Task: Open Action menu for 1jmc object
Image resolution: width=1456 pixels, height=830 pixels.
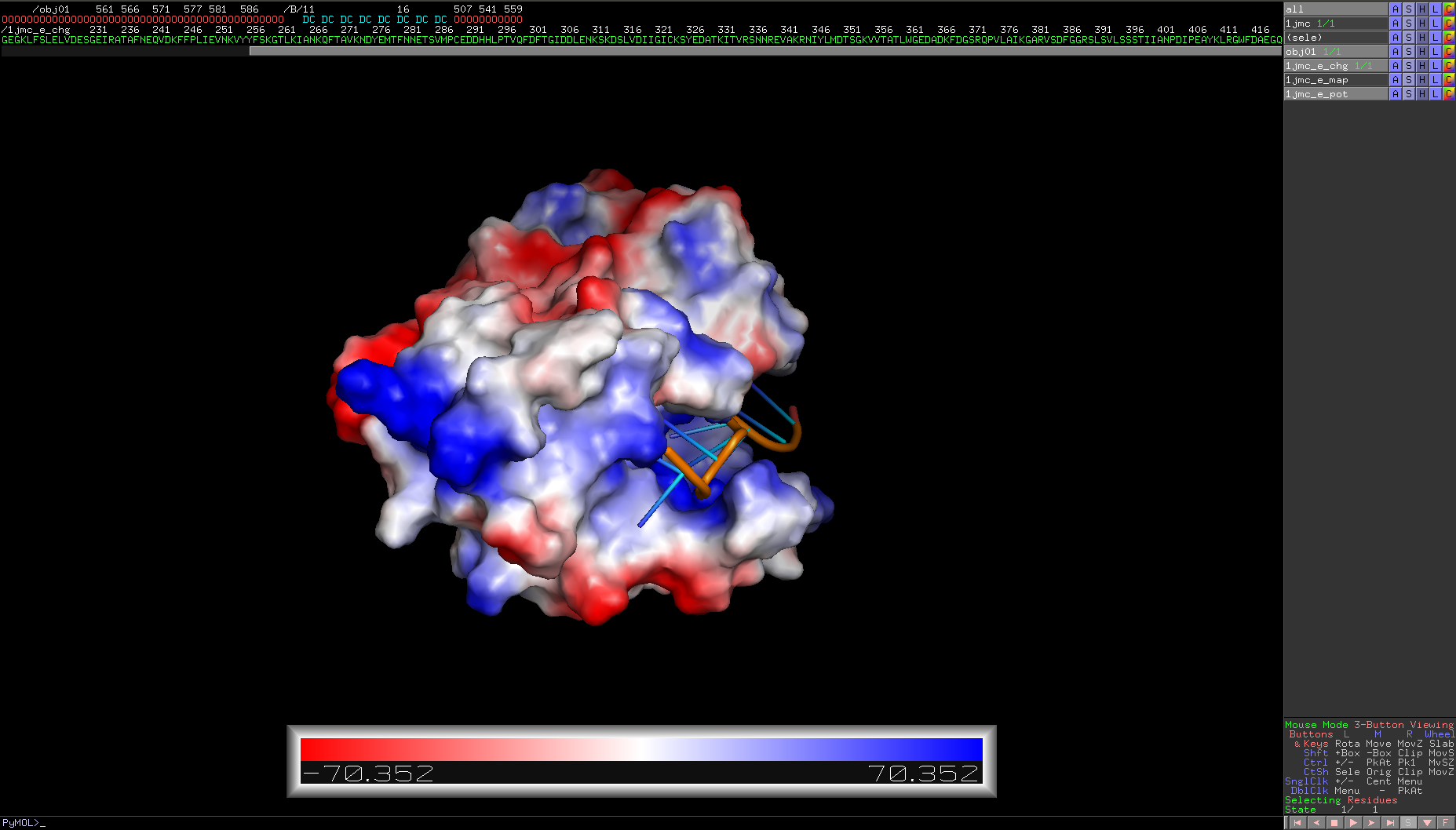Action: point(1396,24)
